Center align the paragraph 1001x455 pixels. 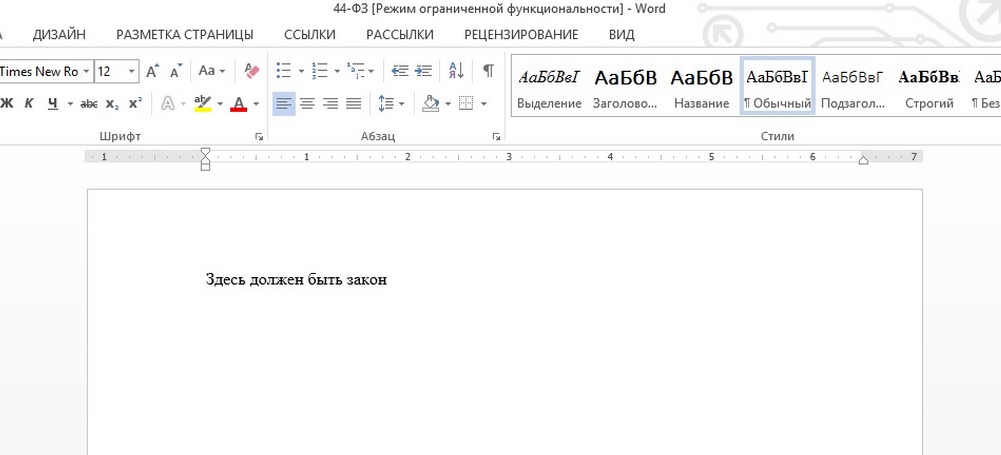tap(307, 103)
